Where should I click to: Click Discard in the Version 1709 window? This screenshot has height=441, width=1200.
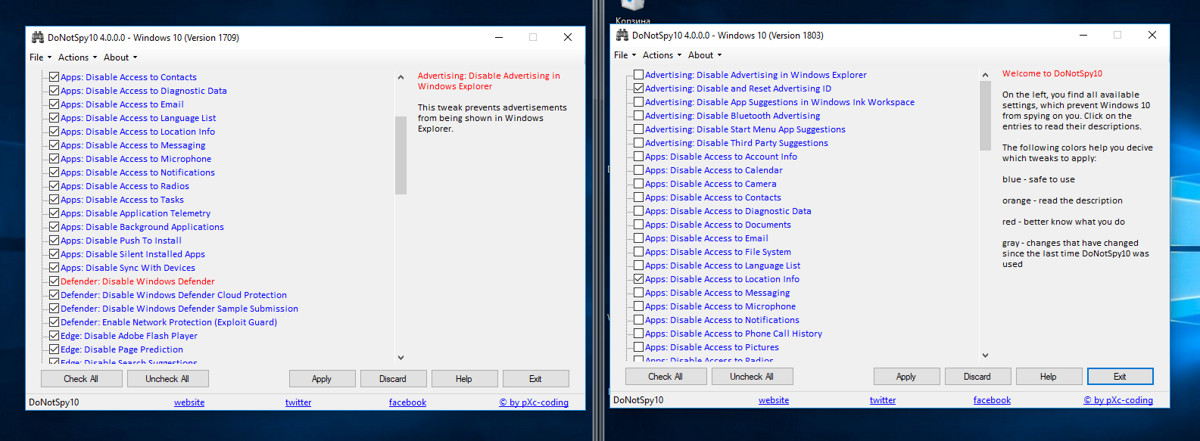click(x=393, y=379)
